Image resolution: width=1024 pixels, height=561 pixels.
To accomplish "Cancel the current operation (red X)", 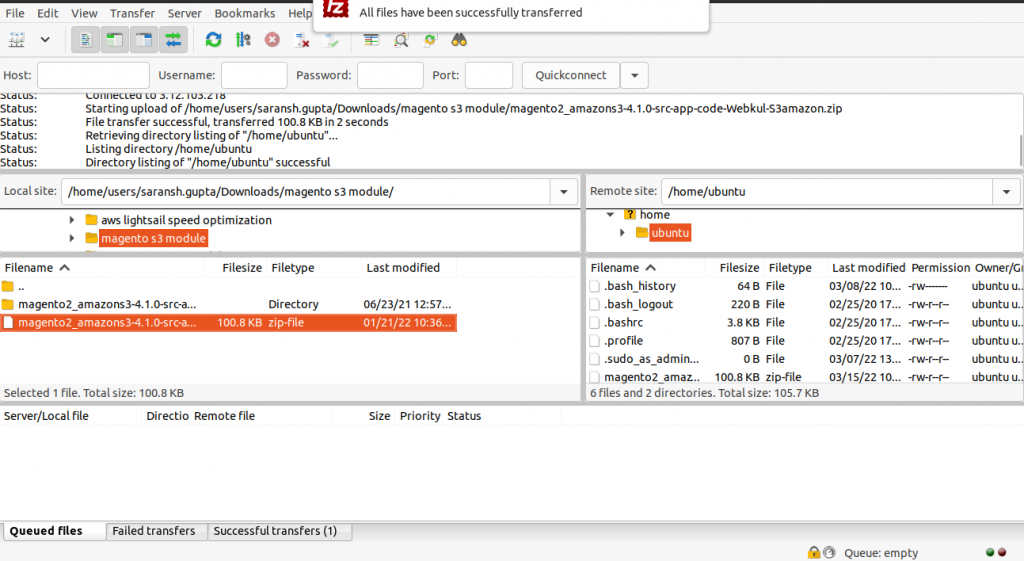I will pos(272,40).
